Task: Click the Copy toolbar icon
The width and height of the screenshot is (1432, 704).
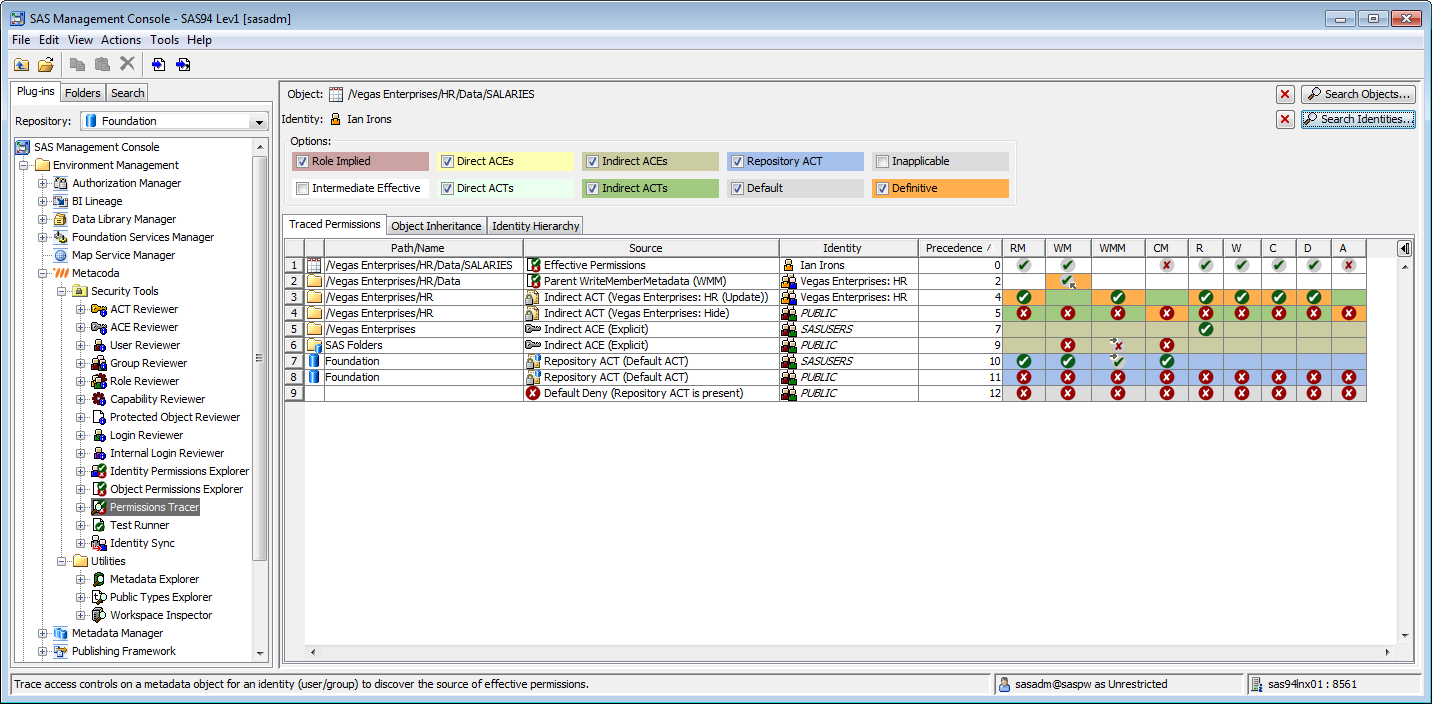Action: click(x=77, y=64)
